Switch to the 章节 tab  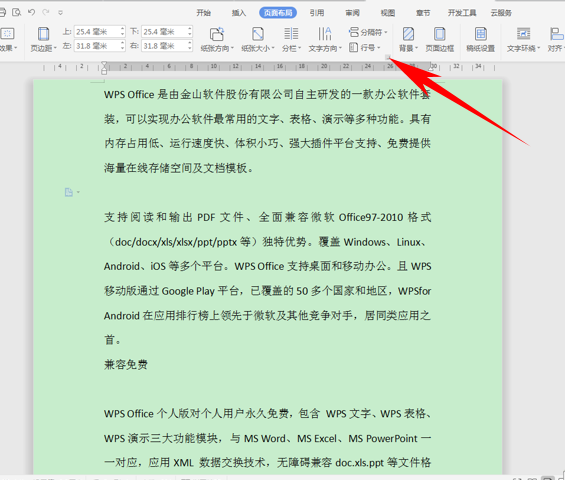click(x=423, y=13)
